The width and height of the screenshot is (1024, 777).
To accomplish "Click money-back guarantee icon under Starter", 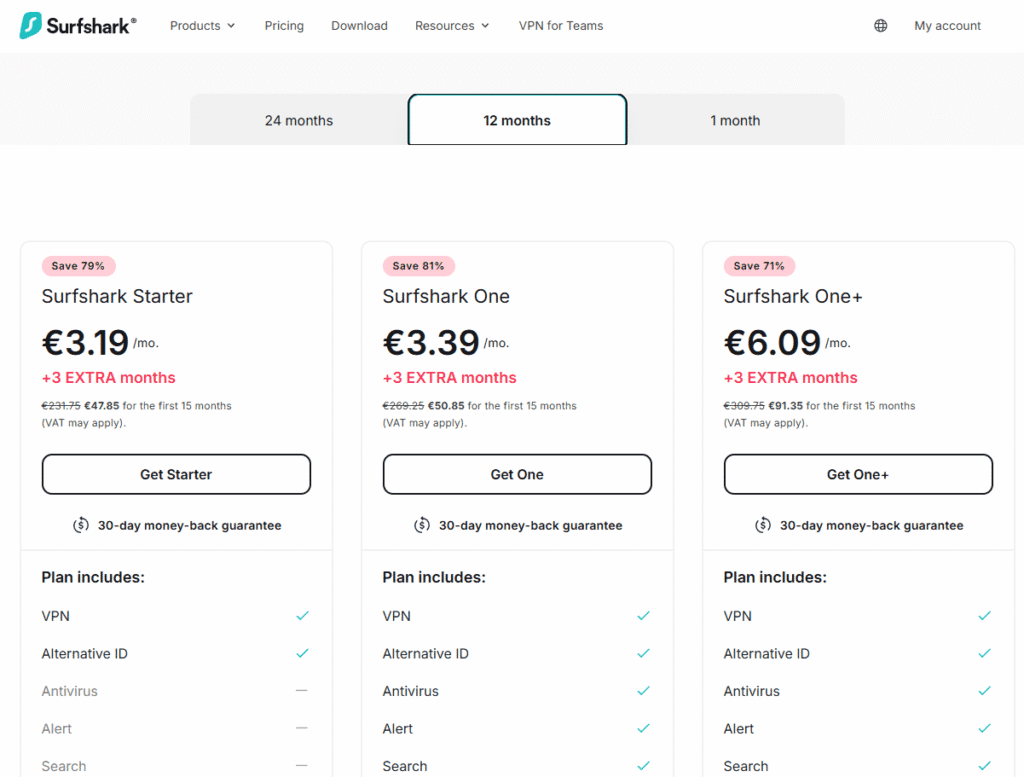I will pyautogui.click(x=81, y=525).
